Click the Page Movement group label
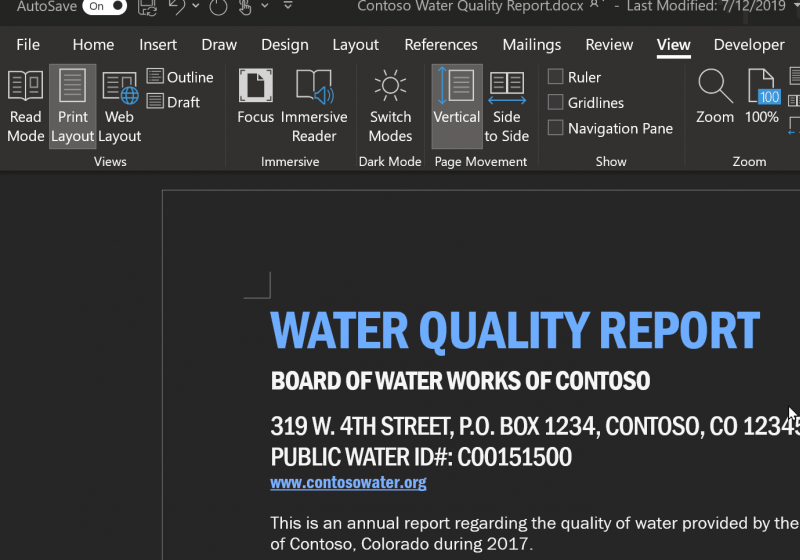The height and width of the screenshot is (560, 800). [481, 162]
